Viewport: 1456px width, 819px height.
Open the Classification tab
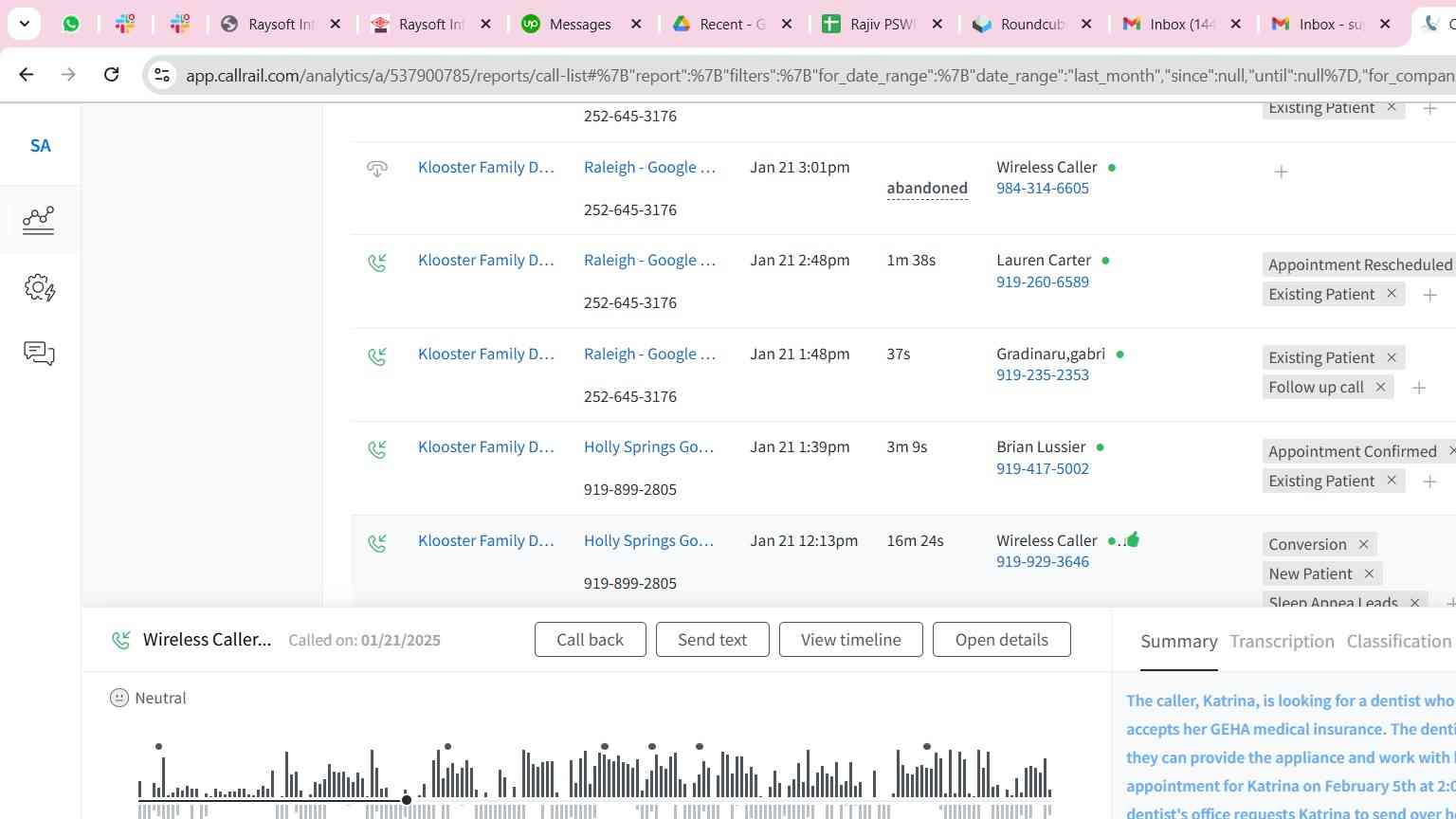[x=1399, y=642]
